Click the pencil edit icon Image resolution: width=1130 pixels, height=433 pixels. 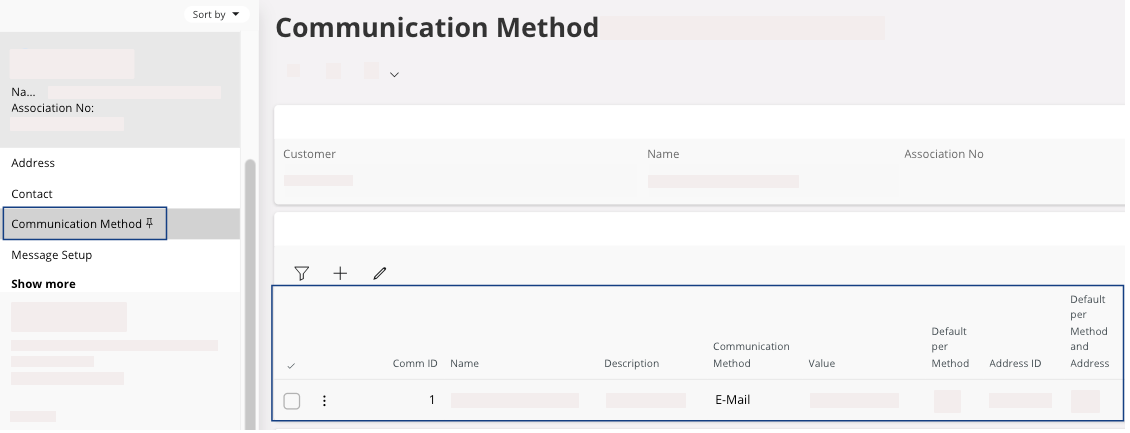(x=379, y=273)
